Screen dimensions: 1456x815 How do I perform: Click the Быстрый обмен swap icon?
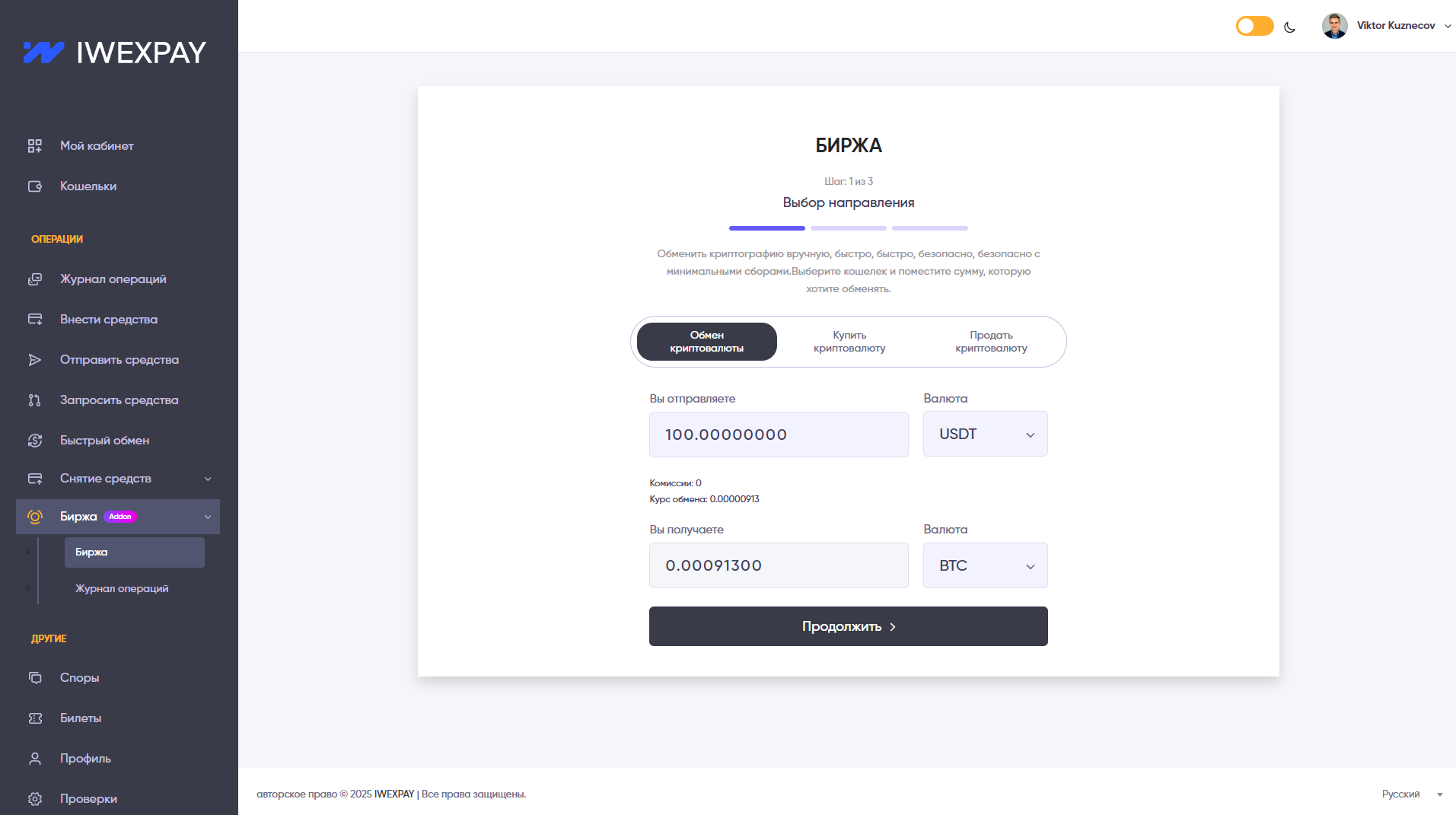pyautogui.click(x=35, y=441)
